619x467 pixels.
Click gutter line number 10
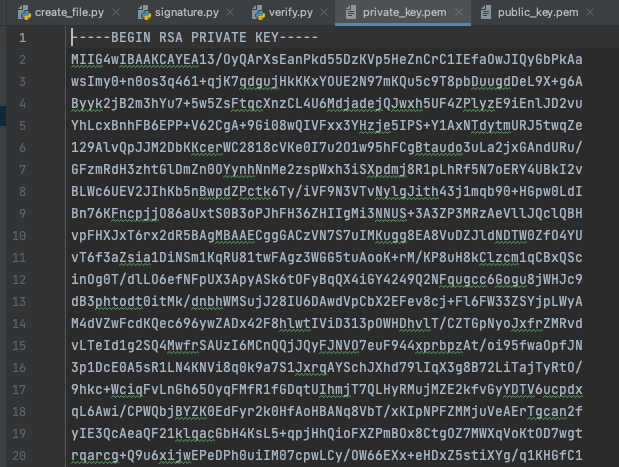(x=19, y=236)
